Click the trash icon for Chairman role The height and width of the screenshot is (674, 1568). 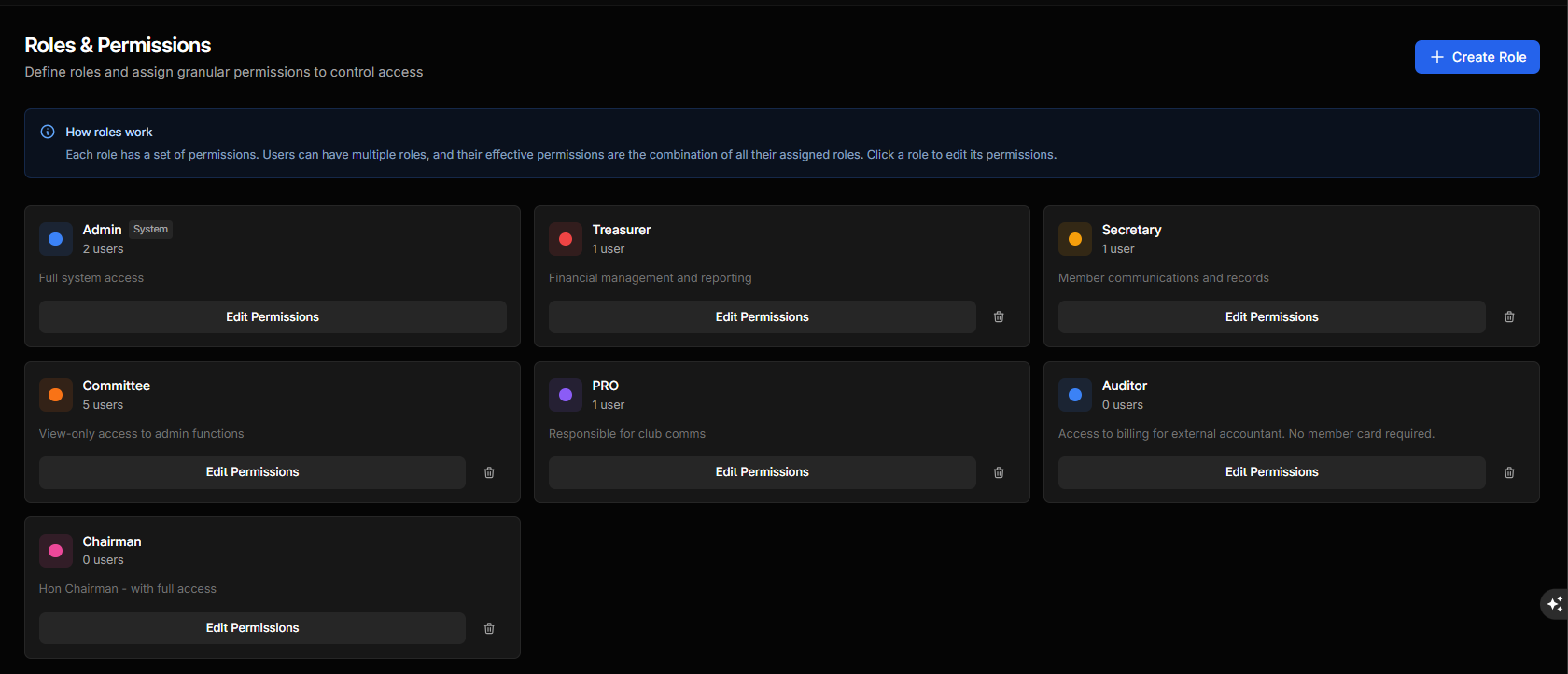489,629
